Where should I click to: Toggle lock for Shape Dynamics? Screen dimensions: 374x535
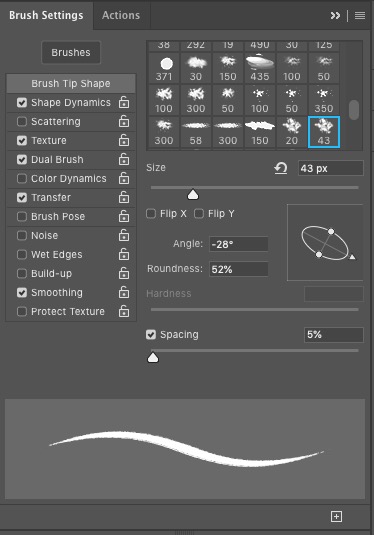tap(124, 102)
